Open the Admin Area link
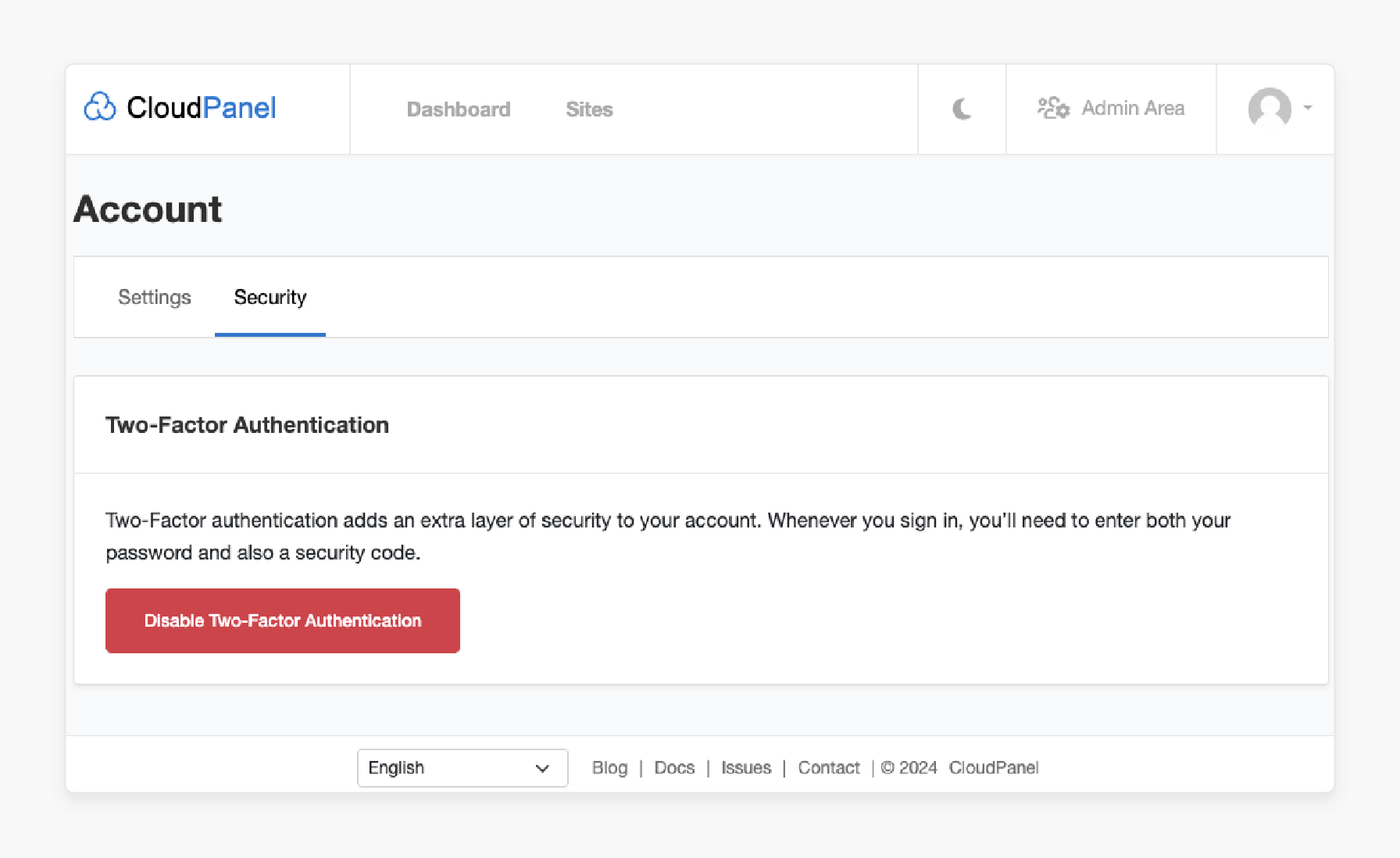 [x=1133, y=108]
